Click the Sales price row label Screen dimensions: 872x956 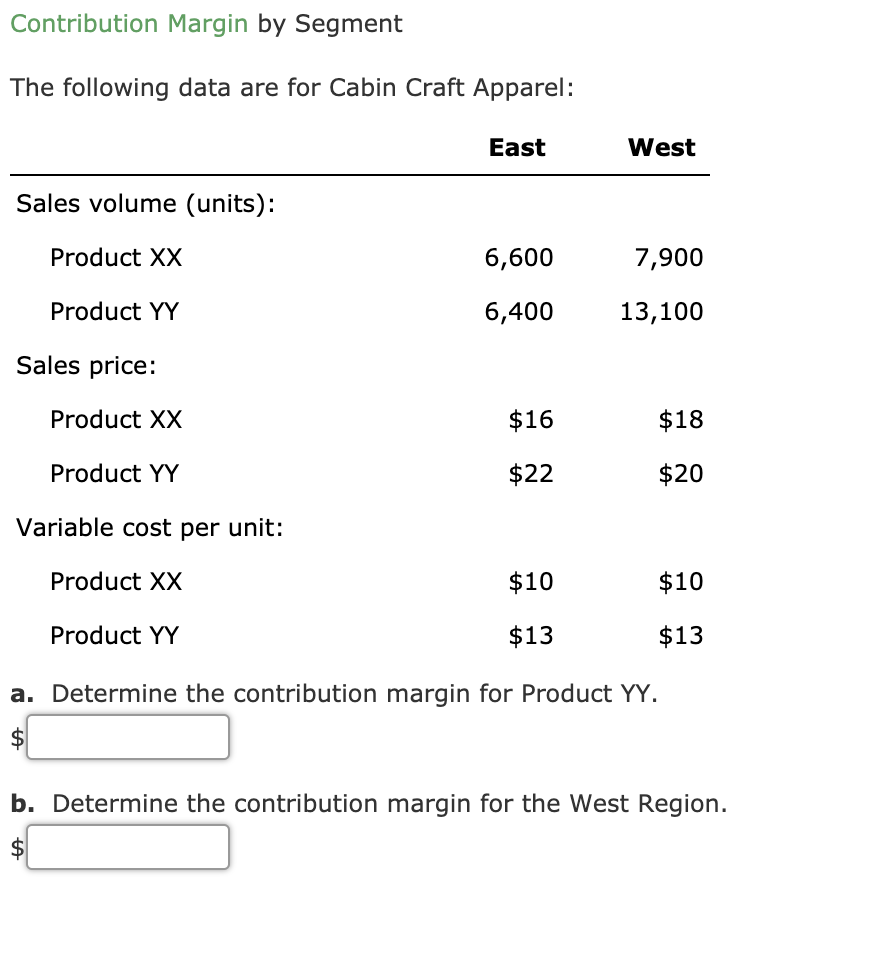tap(85, 366)
